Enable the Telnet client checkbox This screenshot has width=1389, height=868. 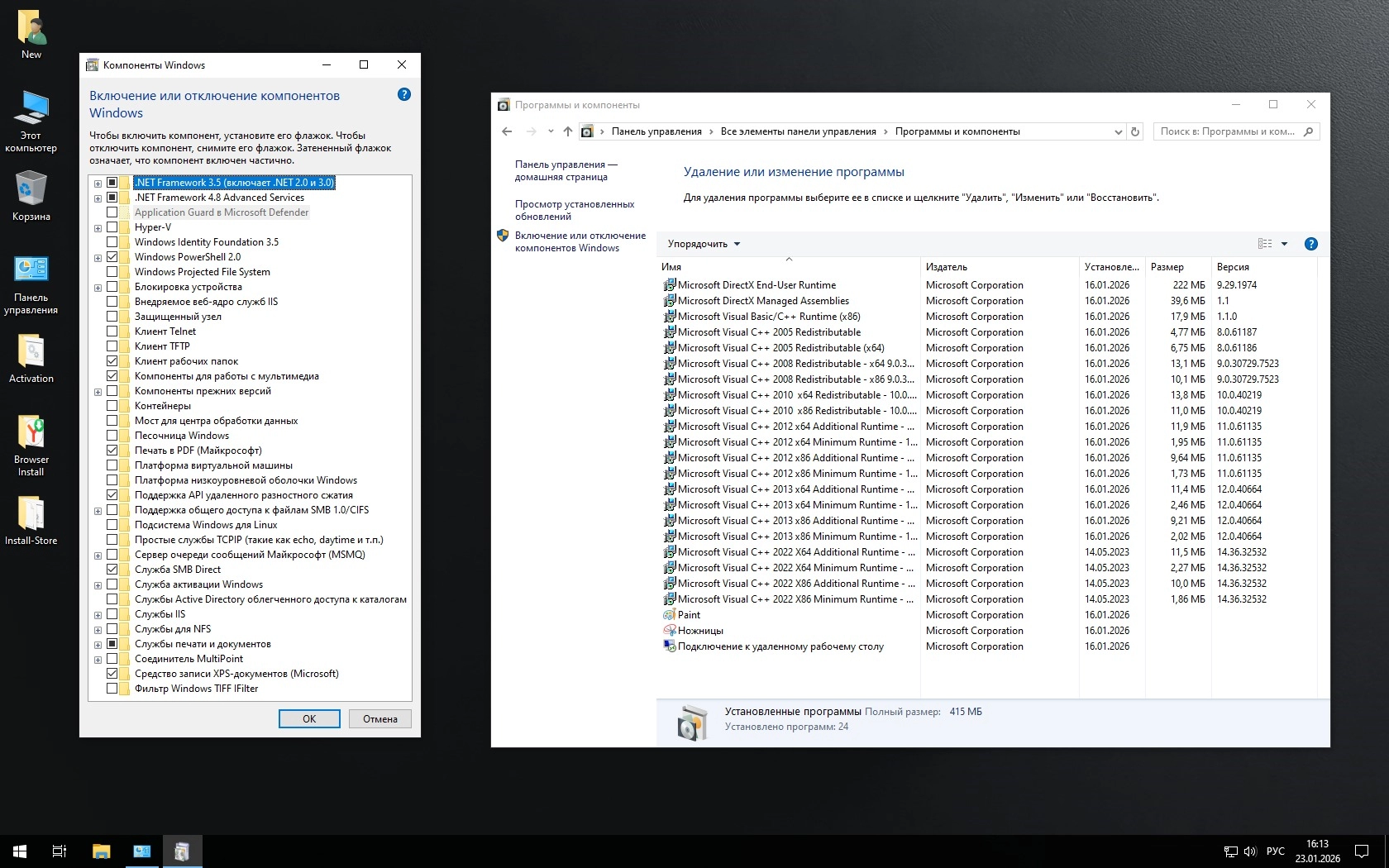112,331
